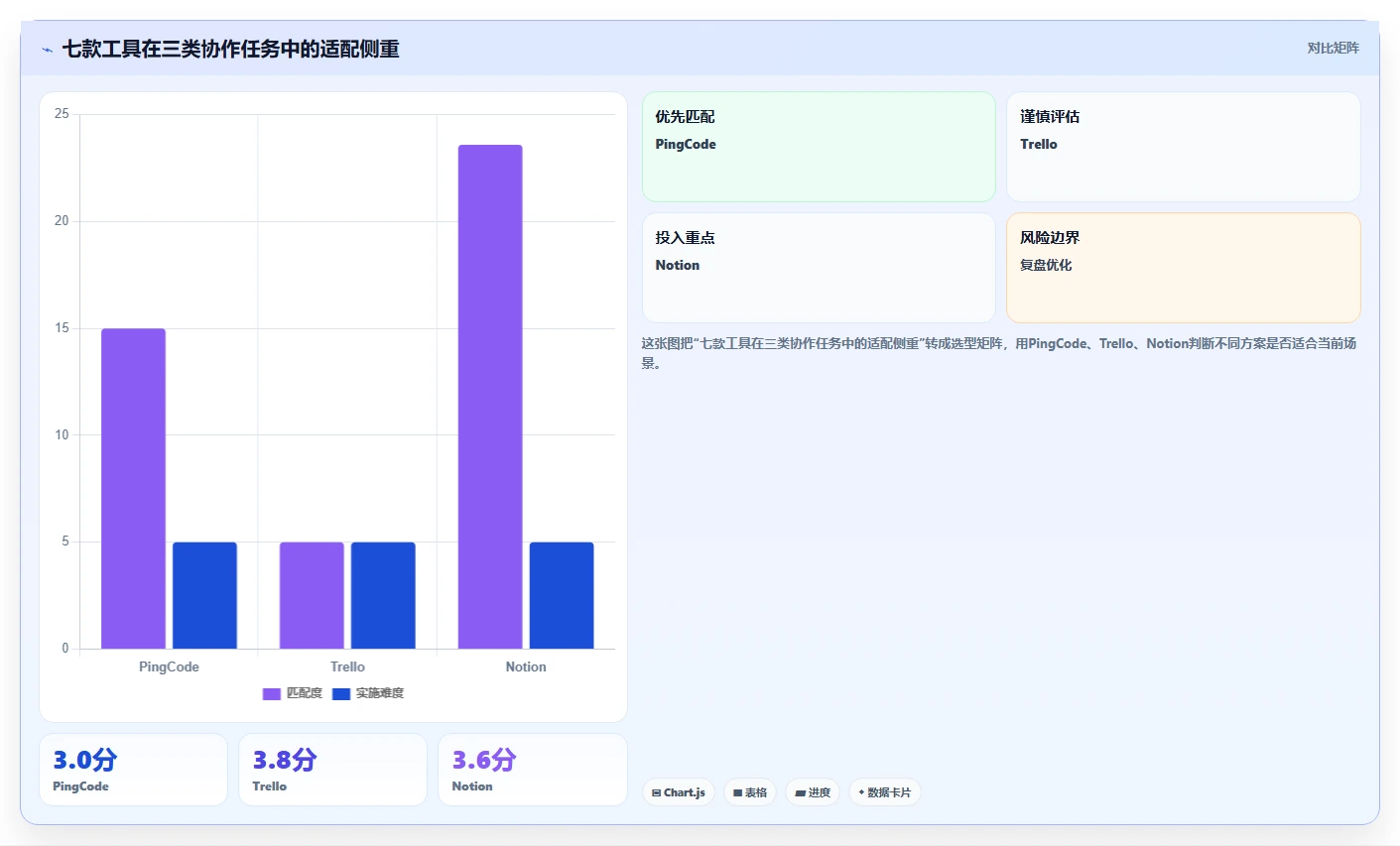Click the lightning icon beside the title
The image size is (1400, 846).
[47, 50]
